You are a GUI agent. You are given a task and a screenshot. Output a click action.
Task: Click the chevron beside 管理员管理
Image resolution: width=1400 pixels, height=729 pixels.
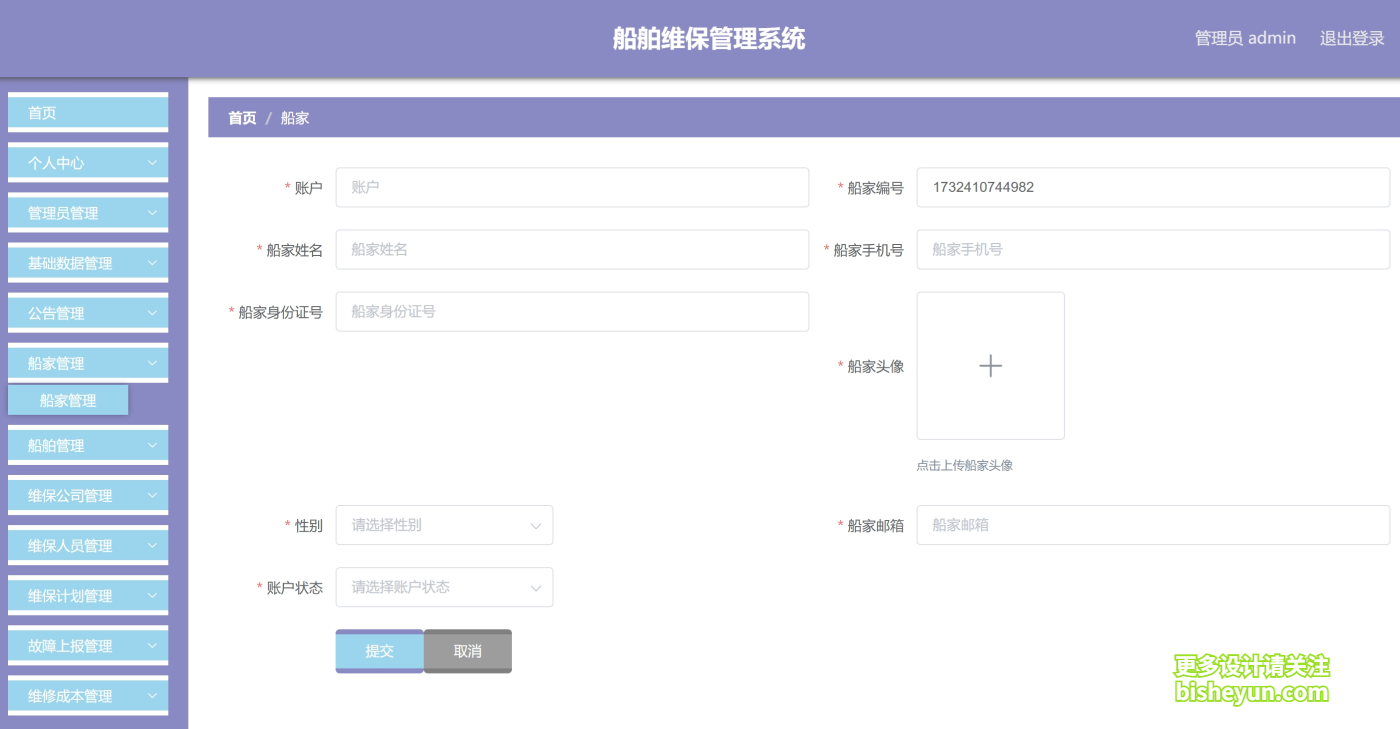[152, 213]
